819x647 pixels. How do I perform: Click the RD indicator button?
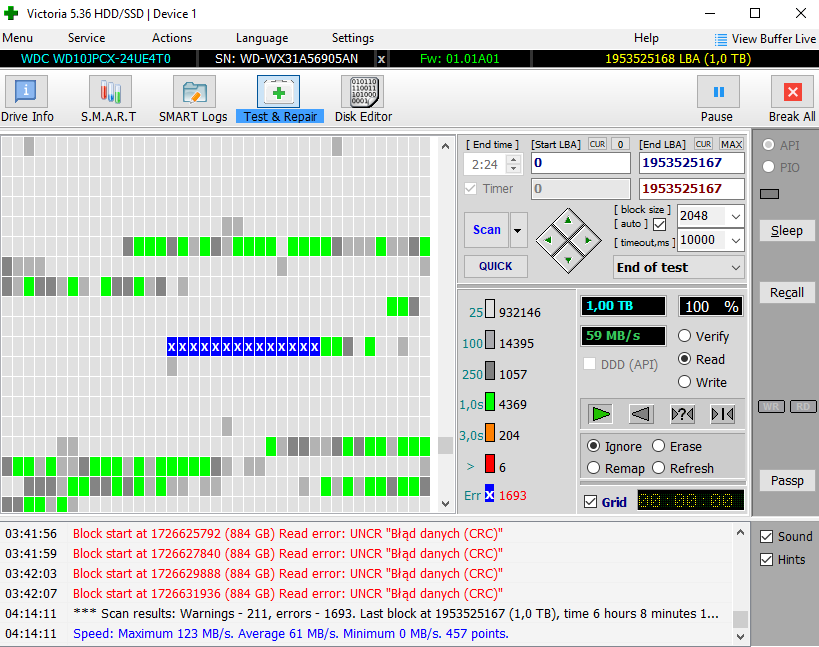click(803, 406)
